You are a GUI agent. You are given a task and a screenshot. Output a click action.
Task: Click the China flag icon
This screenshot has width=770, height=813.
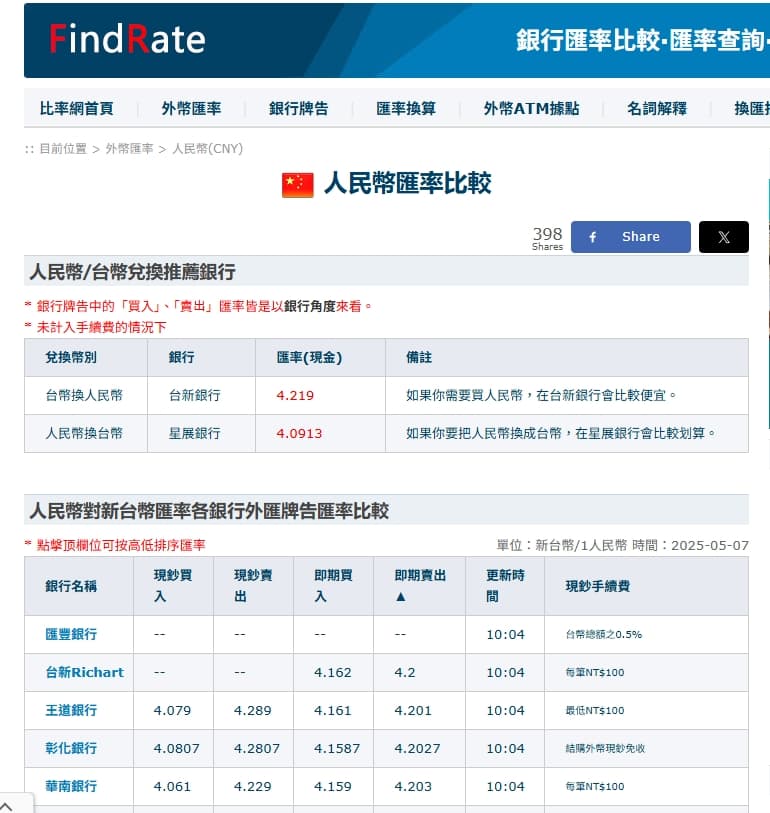[298, 185]
